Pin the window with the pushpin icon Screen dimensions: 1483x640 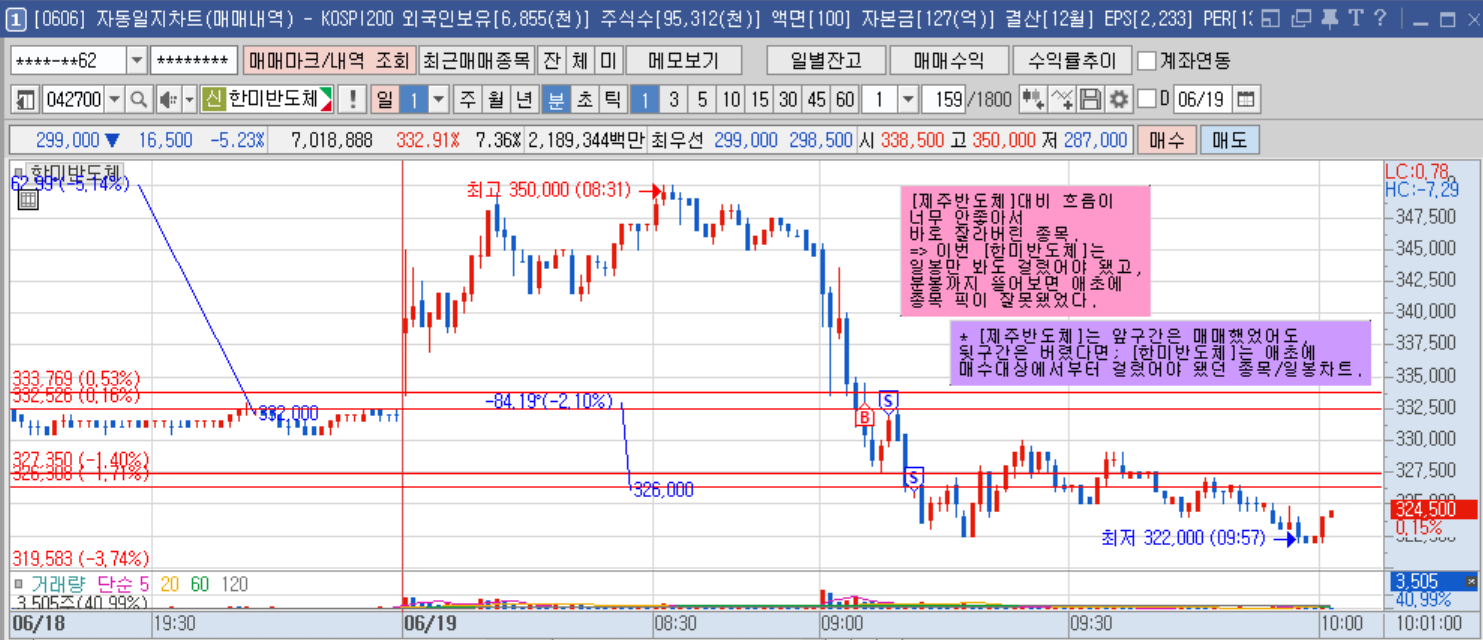(x=1328, y=18)
